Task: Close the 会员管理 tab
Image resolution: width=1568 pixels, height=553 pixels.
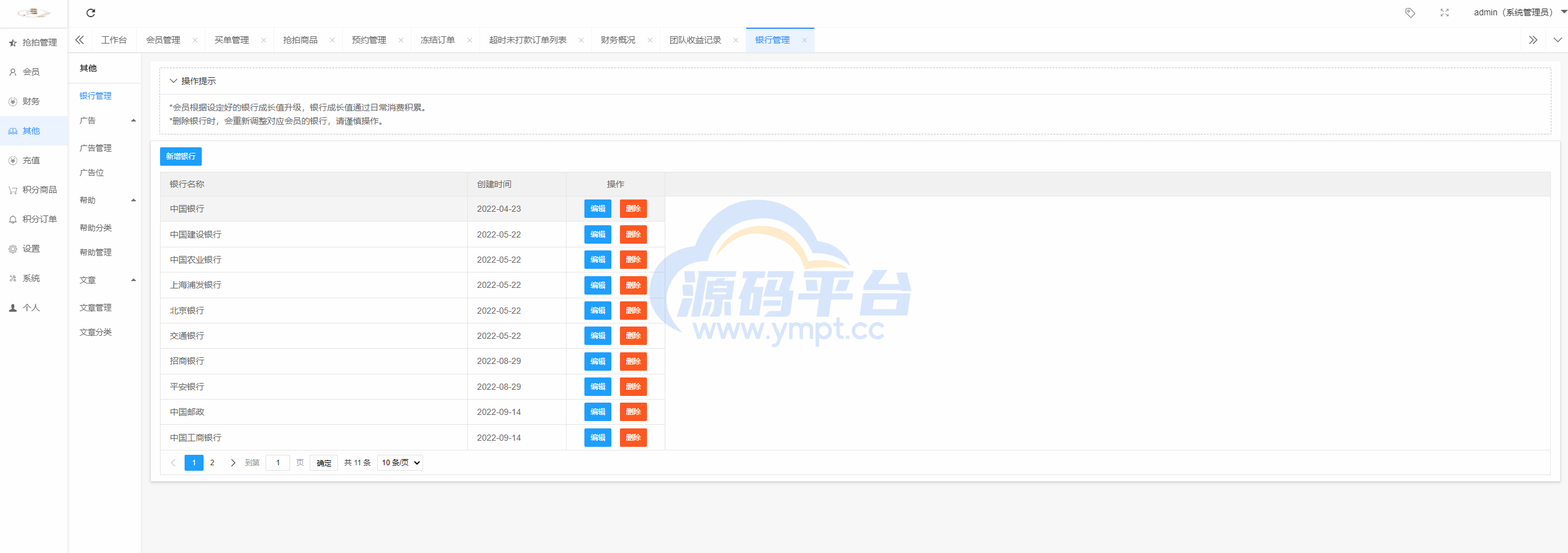Action: tap(195, 41)
